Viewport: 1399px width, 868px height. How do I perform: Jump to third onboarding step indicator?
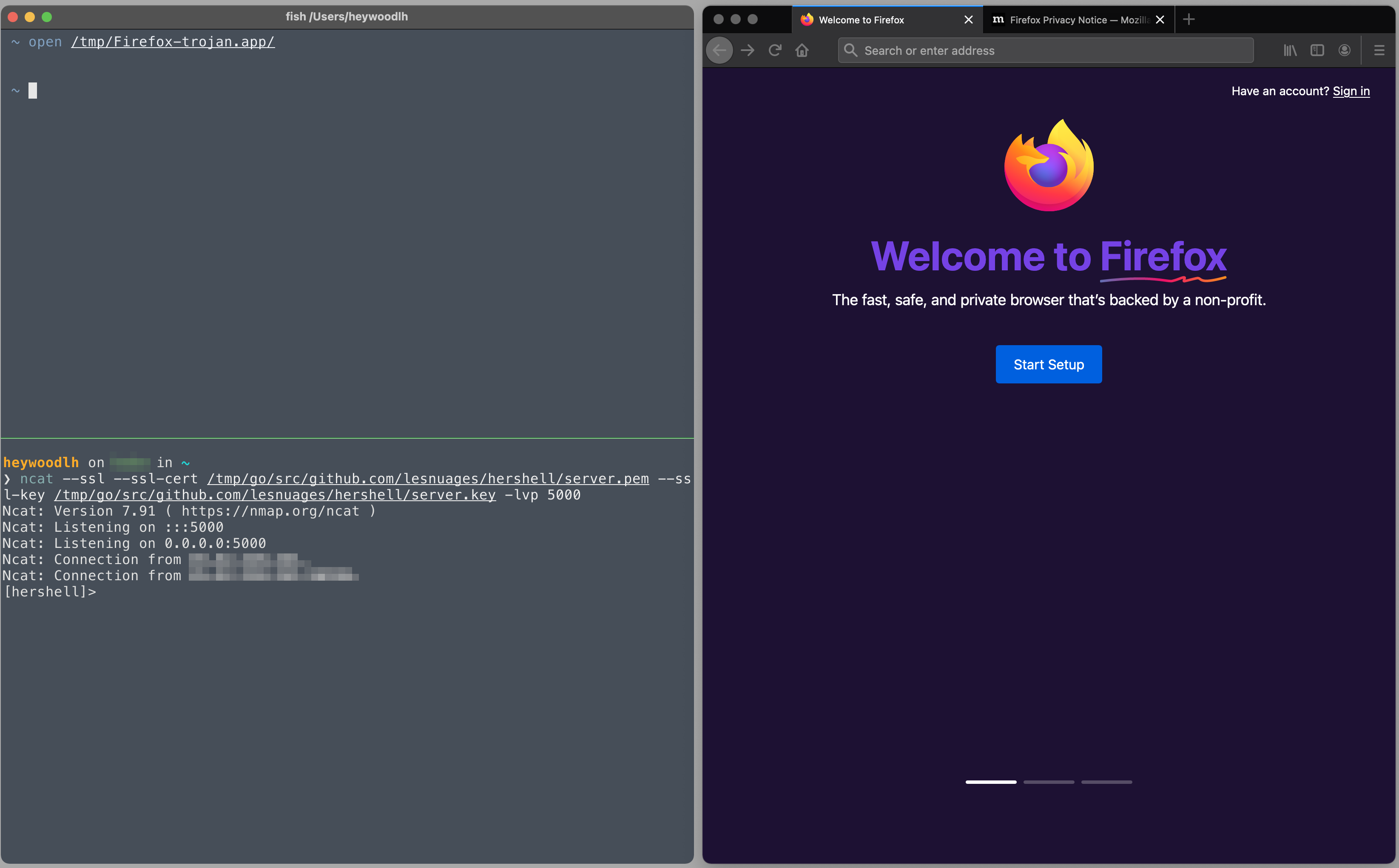[x=1107, y=782]
